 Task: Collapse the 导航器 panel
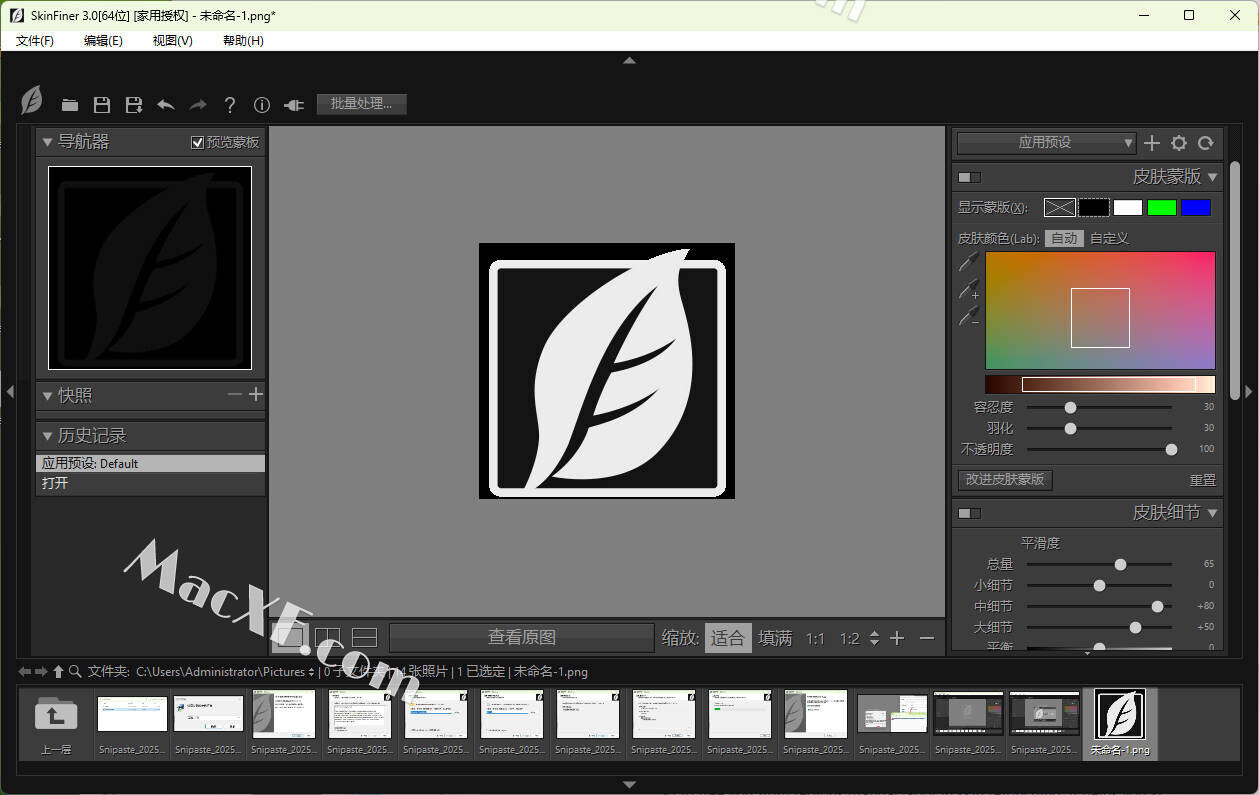[x=47, y=143]
